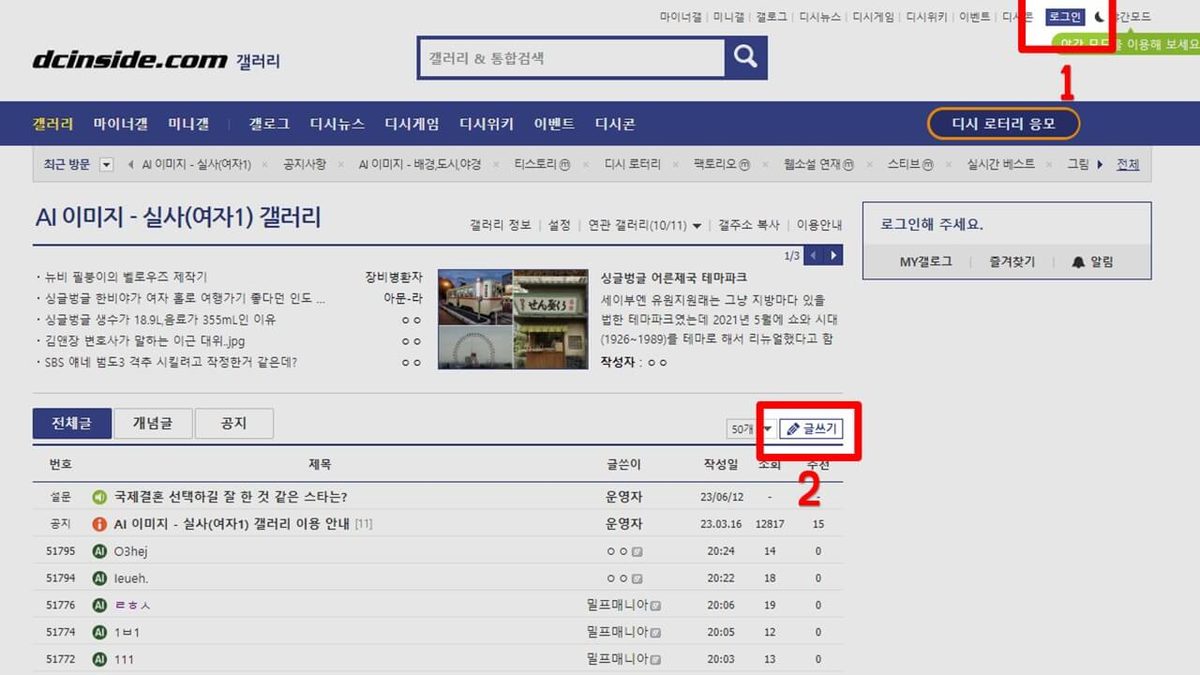Click the 디시 로터리 응모 button
This screenshot has width=1200, height=675.
coord(1004,124)
